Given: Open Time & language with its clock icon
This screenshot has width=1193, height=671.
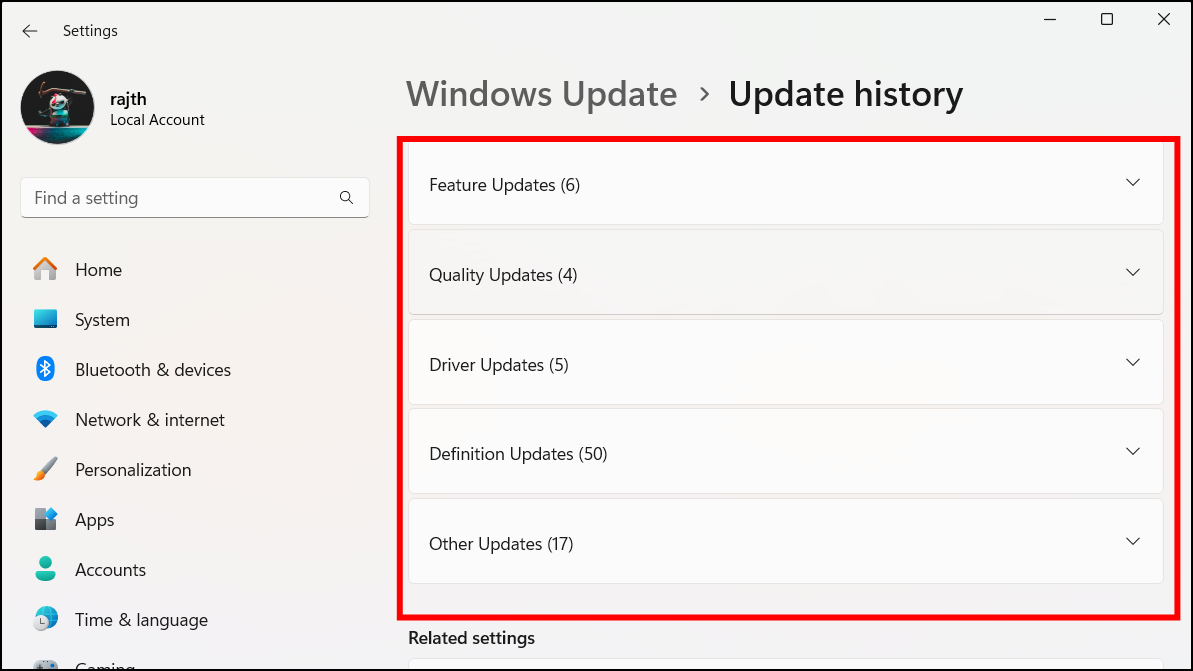Looking at the screenshot, I should coord(45,619).
